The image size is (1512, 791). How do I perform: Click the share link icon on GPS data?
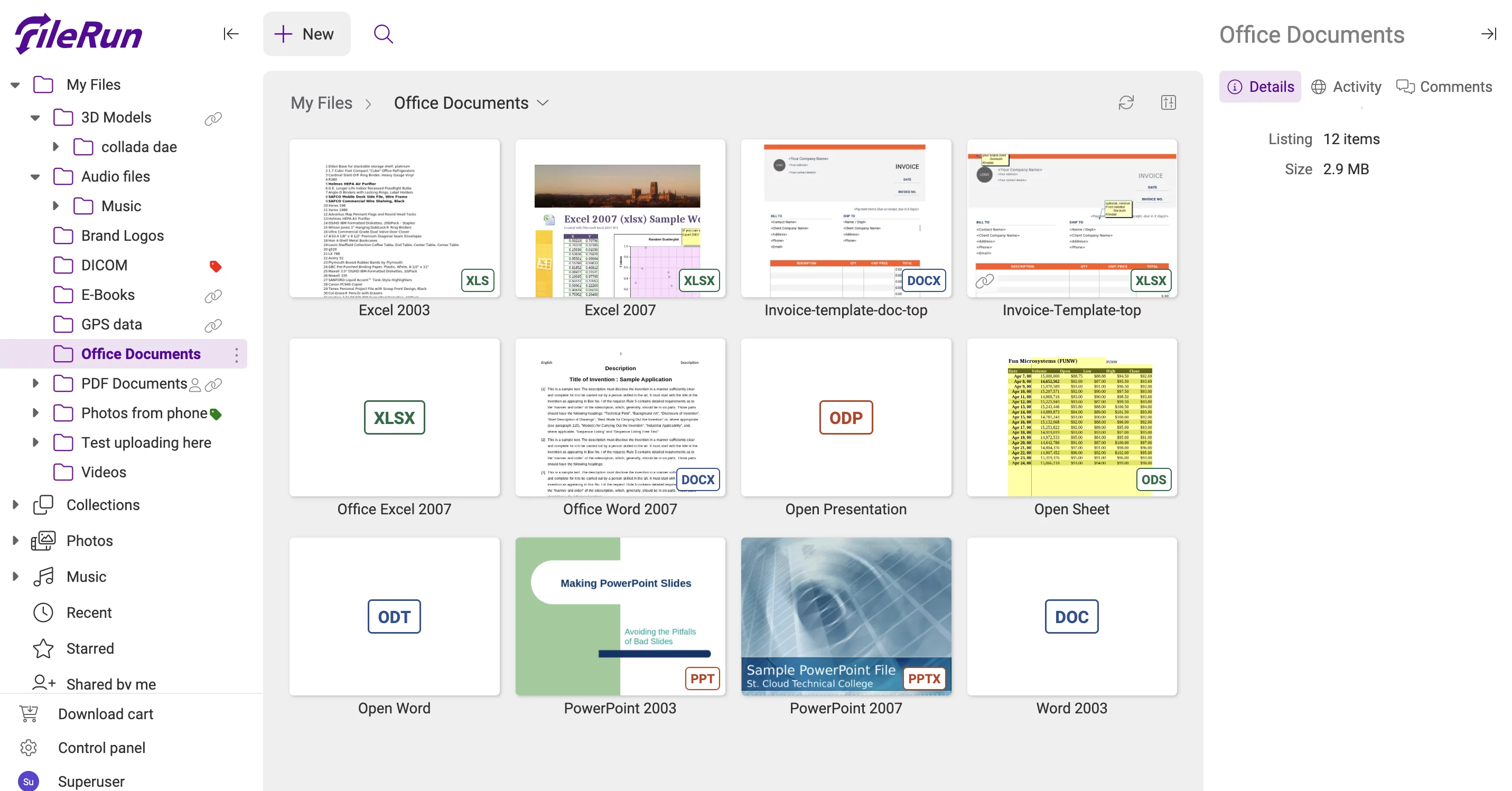pos(213,325)
